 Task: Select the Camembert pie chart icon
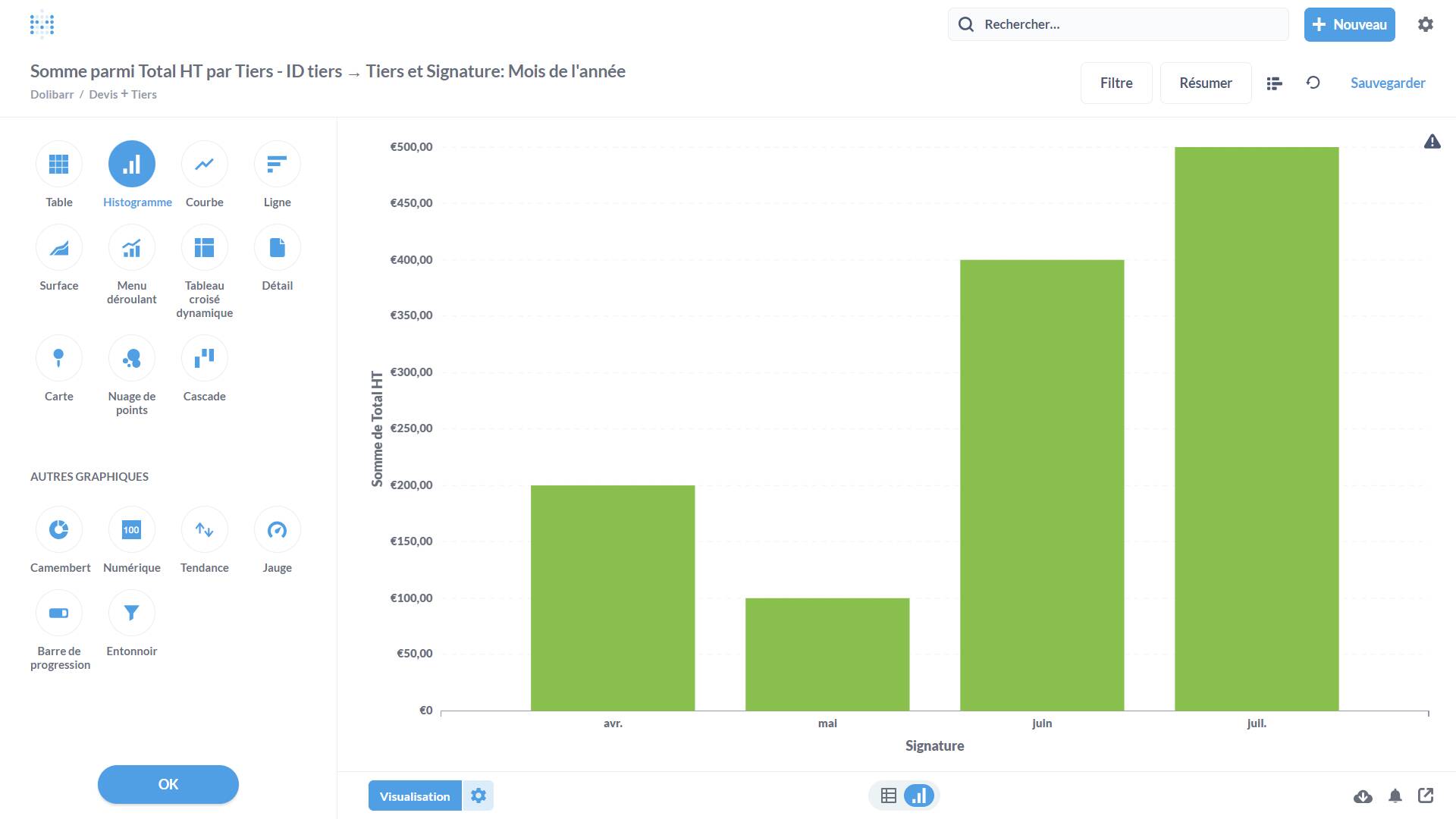click(x=59, y=529)
